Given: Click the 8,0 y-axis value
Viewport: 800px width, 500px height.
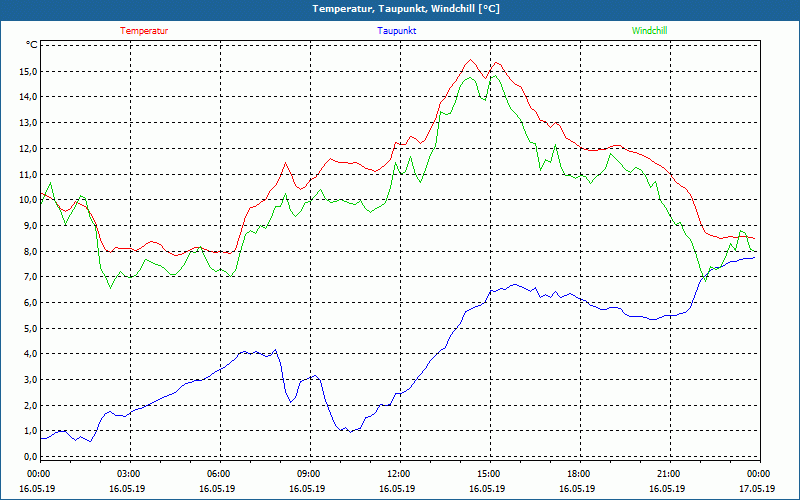Looking at the screenshot, I should pos(30,251).
